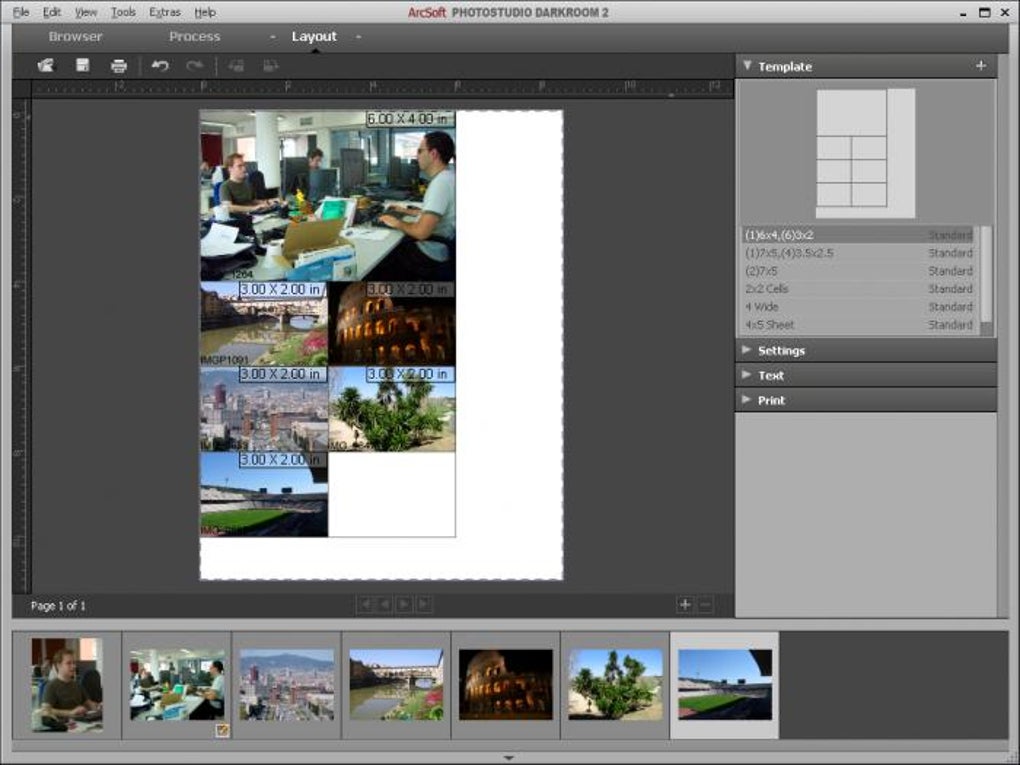
Task: Click the save icon in the toolbar
Action: click(82, 66)
